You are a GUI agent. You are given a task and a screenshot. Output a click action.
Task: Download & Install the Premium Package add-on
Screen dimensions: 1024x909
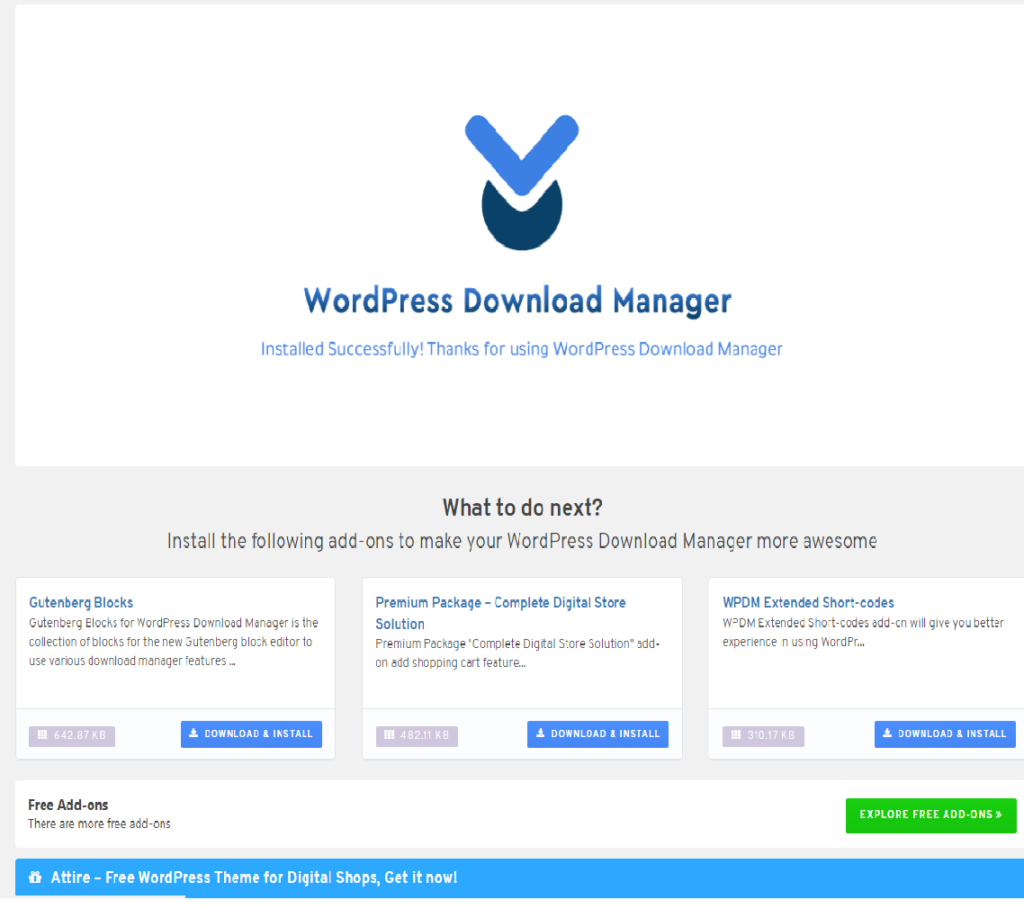point(598,734)
